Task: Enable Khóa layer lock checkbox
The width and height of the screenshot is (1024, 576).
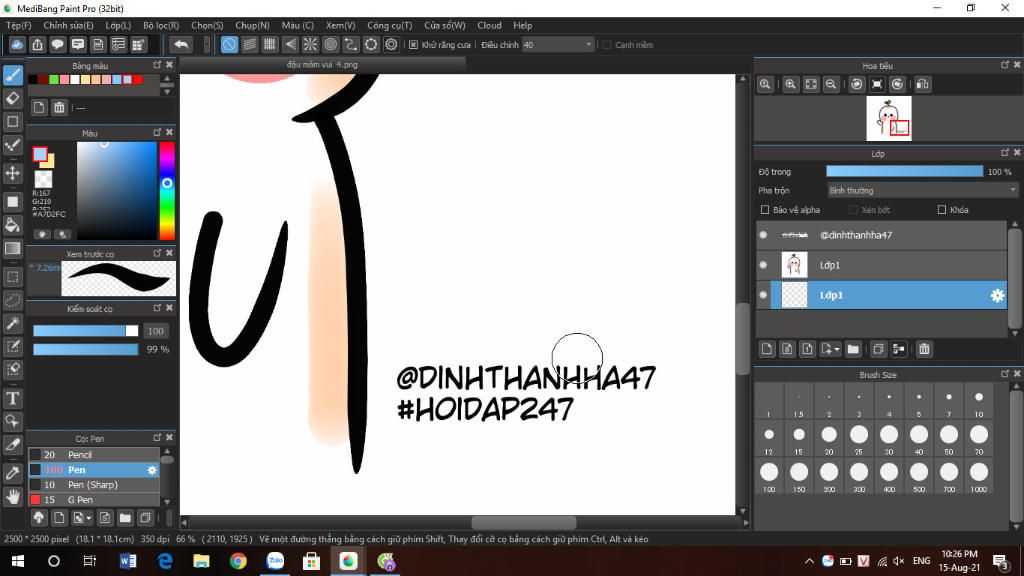Action: point(942,210)
